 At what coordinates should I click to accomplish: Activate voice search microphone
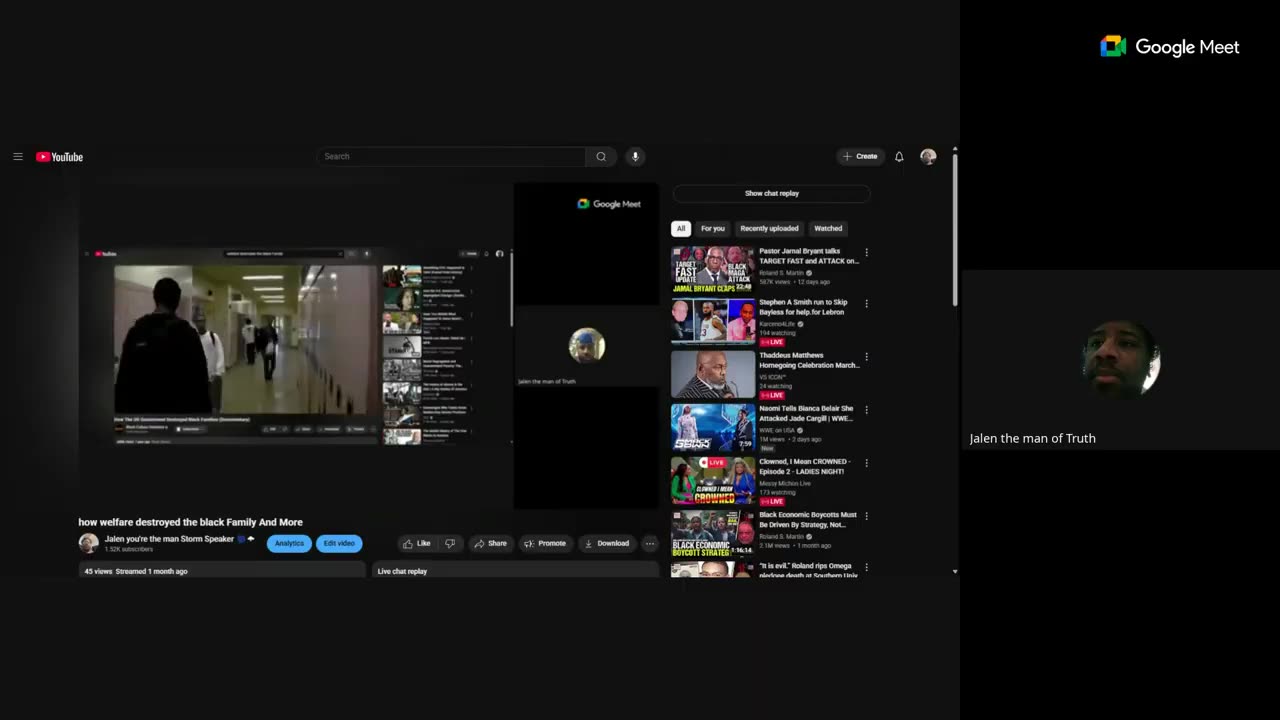click(634, 157)
